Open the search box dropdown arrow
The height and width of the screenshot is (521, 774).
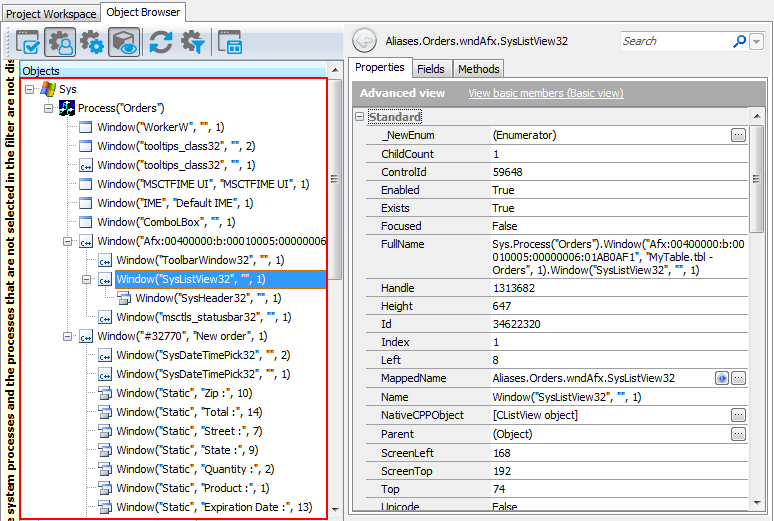(756, 41)
